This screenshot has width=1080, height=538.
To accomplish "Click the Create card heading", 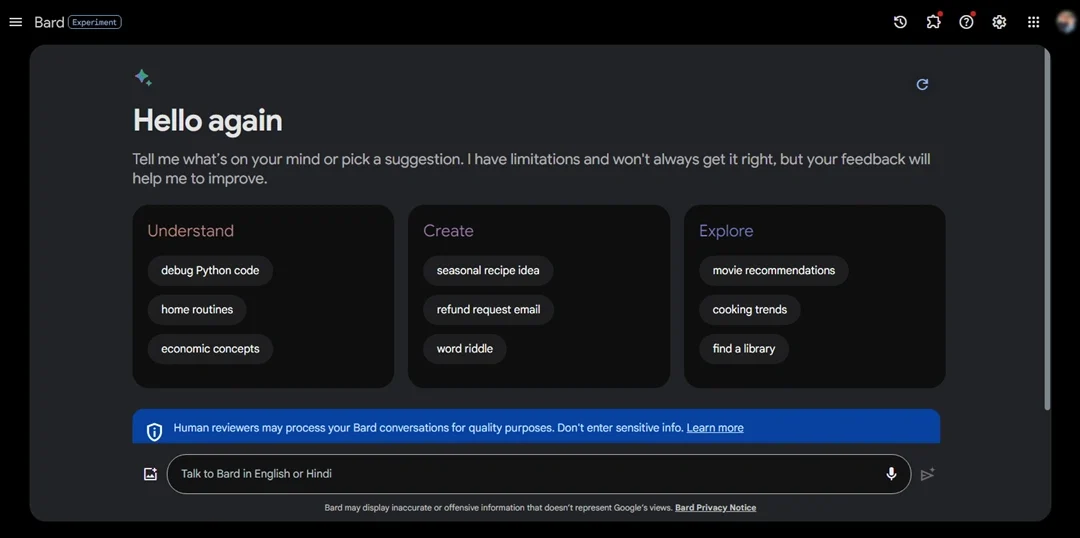I will click(448, 231).
